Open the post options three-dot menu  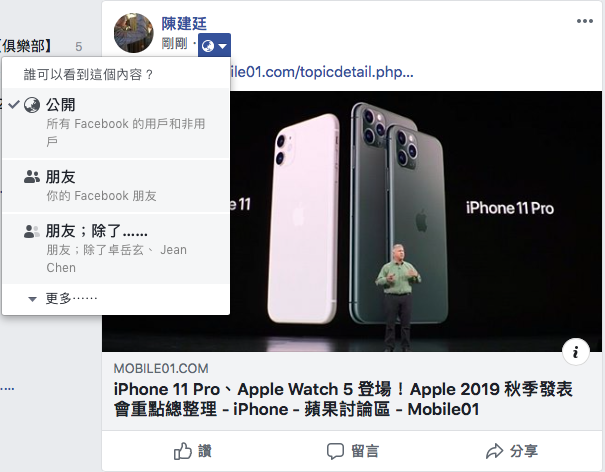coord(585,21)
